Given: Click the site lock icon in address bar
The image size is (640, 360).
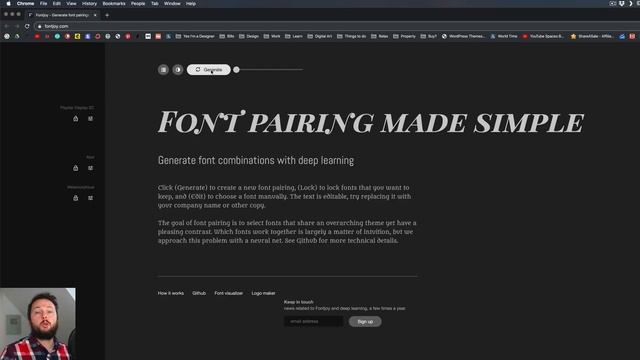Looking at the screenshot, I should pyautogui.click(x=40, y=26).
